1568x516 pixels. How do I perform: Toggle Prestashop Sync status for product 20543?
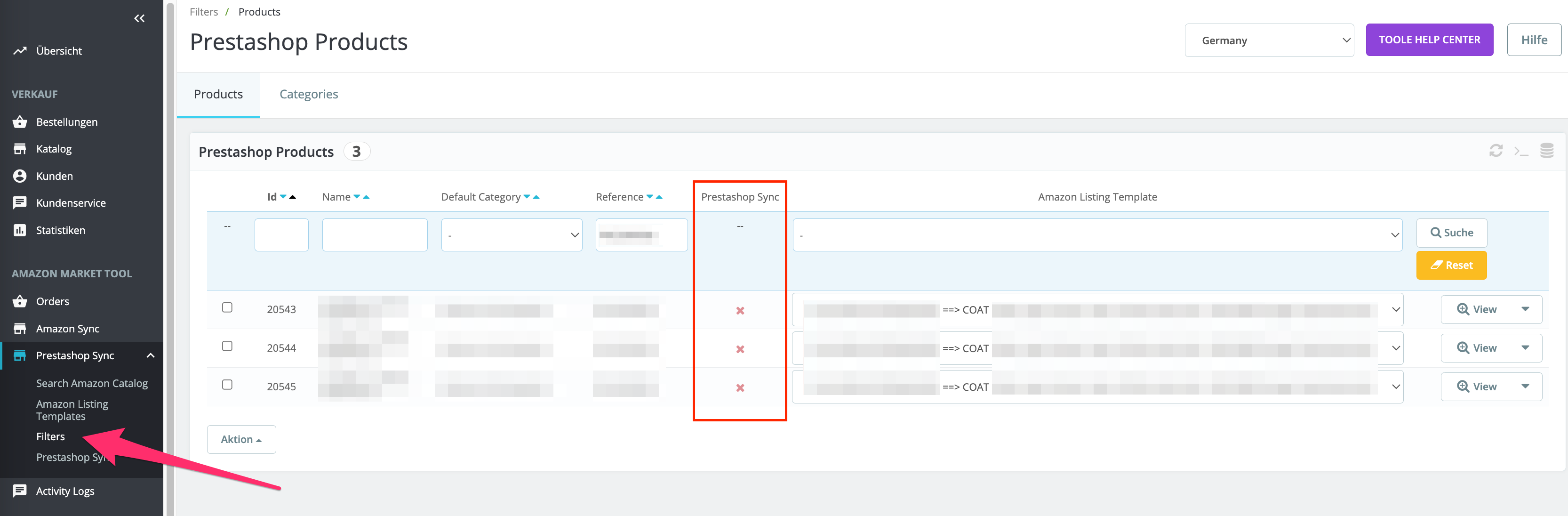[x=740, y=311]
